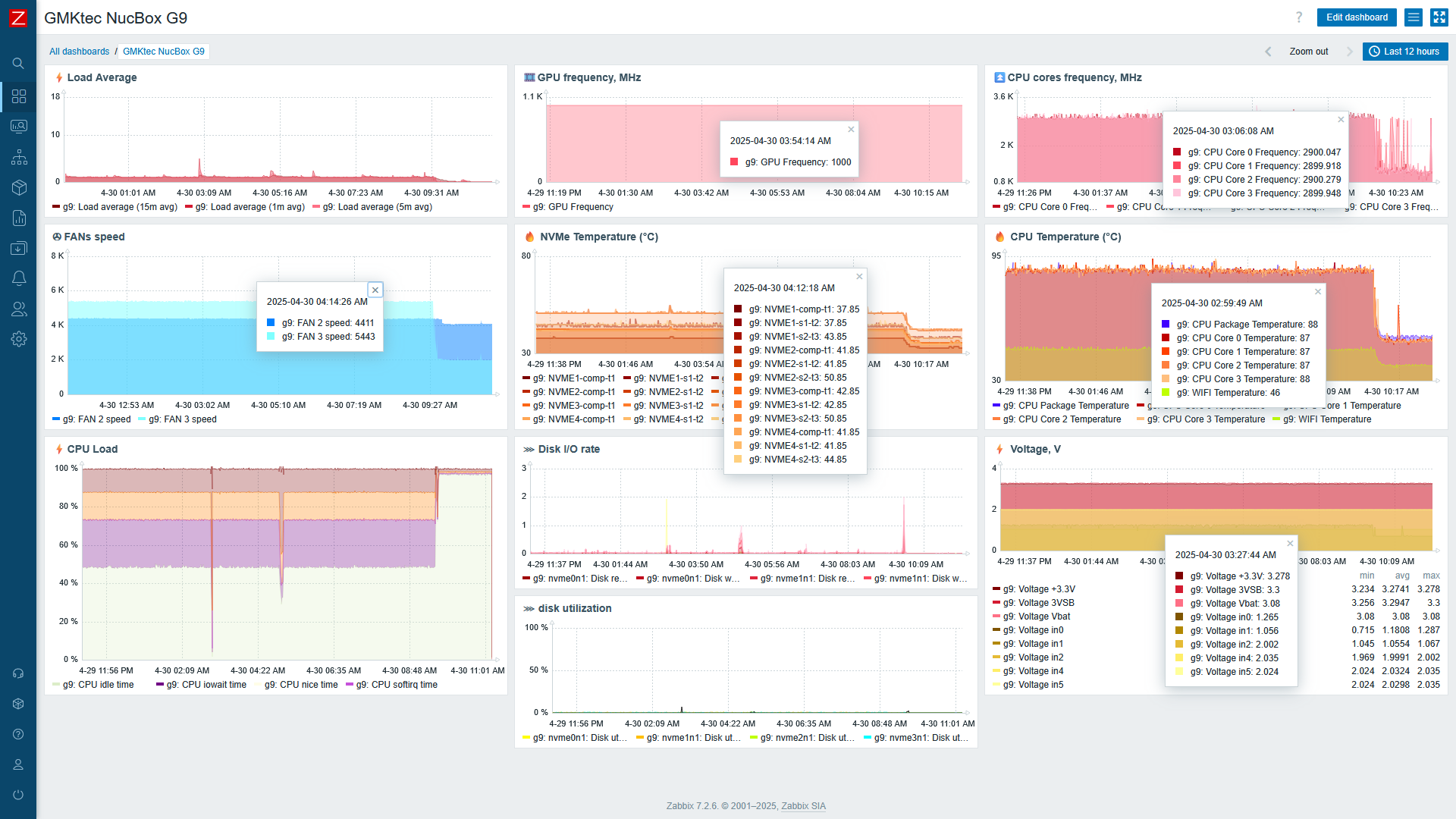The width and height of the screenshot is (1456, 819).
Task: Open the Zabbix SIA footer link
Action: [x=803, y=806]
